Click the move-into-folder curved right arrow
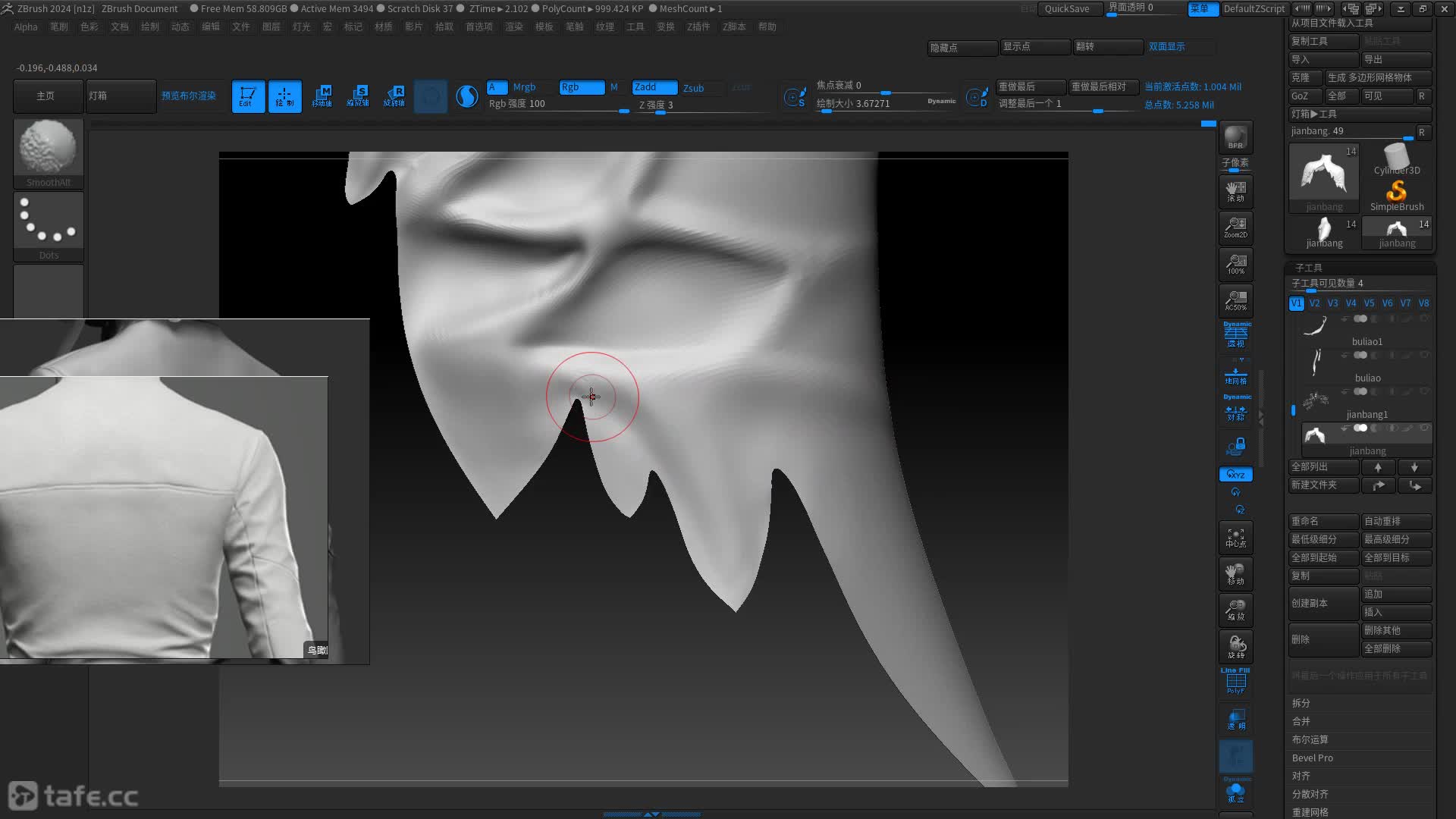This screenshot has height=819, width=1456. pyautogui.click(x=1378, y=485)
